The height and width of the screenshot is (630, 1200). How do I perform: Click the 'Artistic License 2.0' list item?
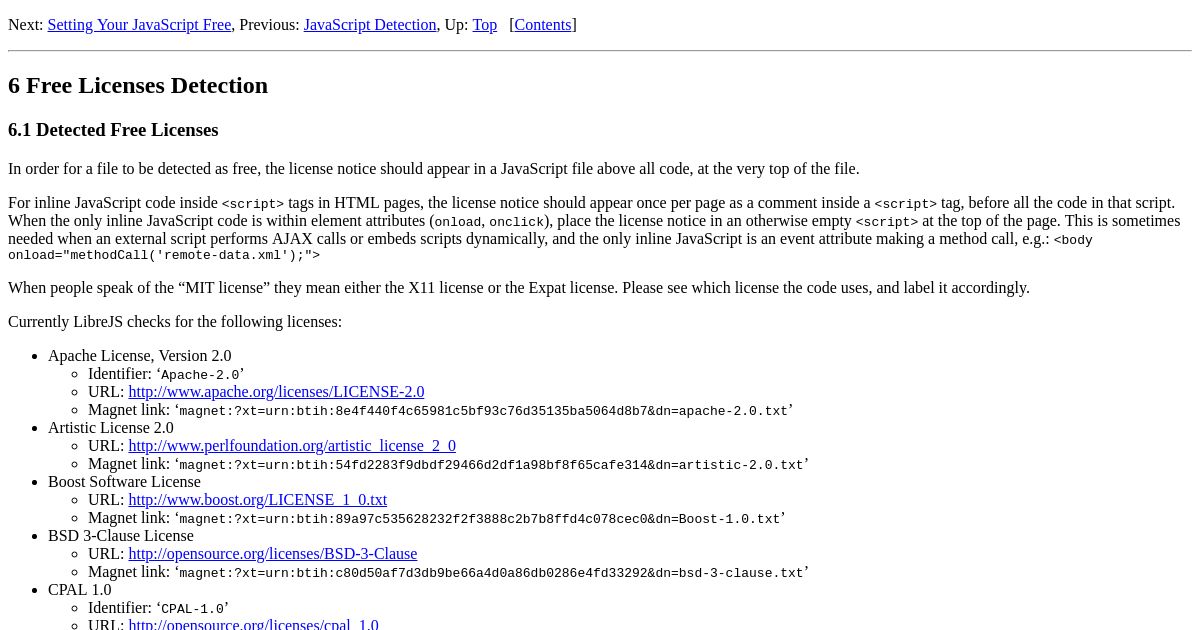tap(110, 428)
